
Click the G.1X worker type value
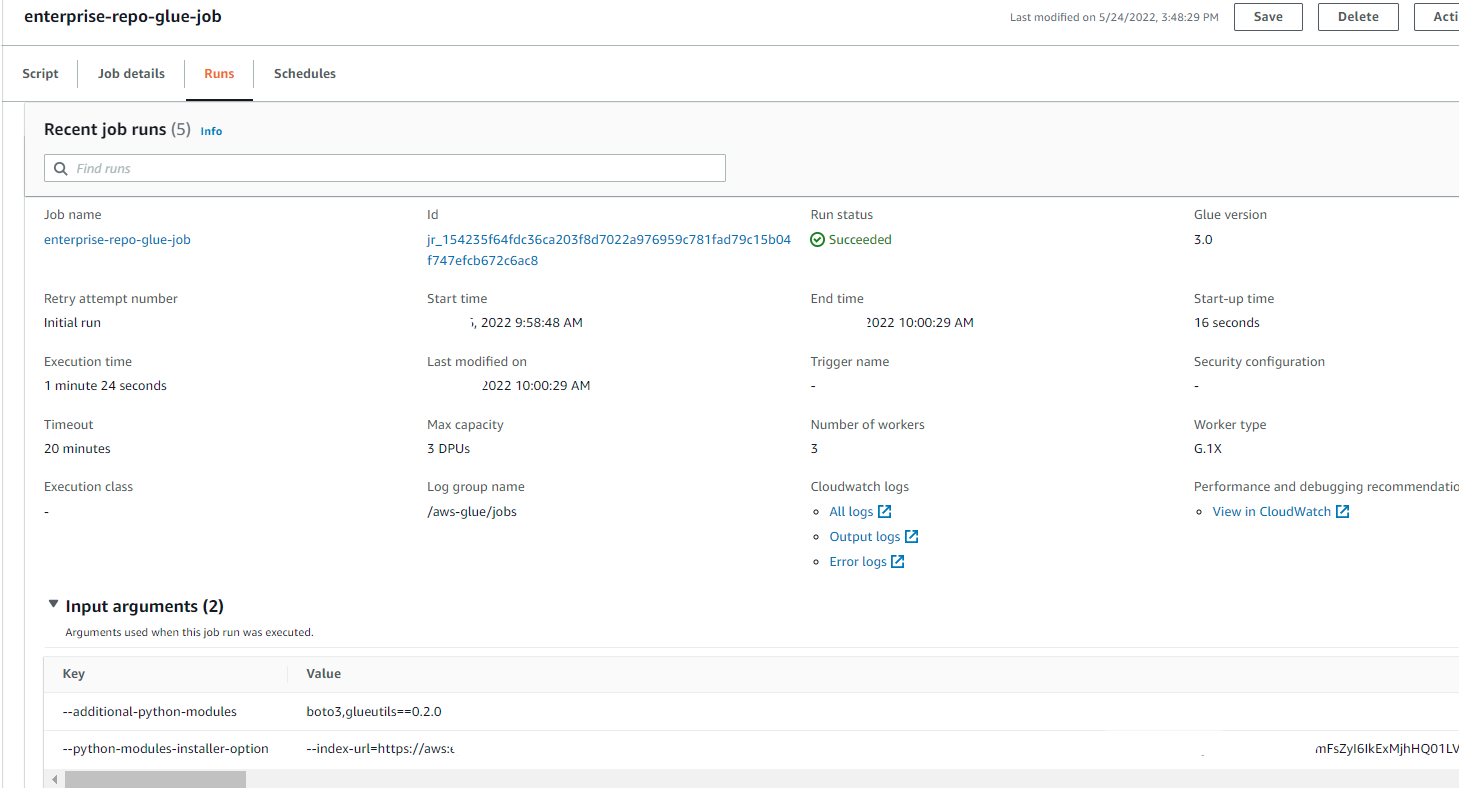1208,449
